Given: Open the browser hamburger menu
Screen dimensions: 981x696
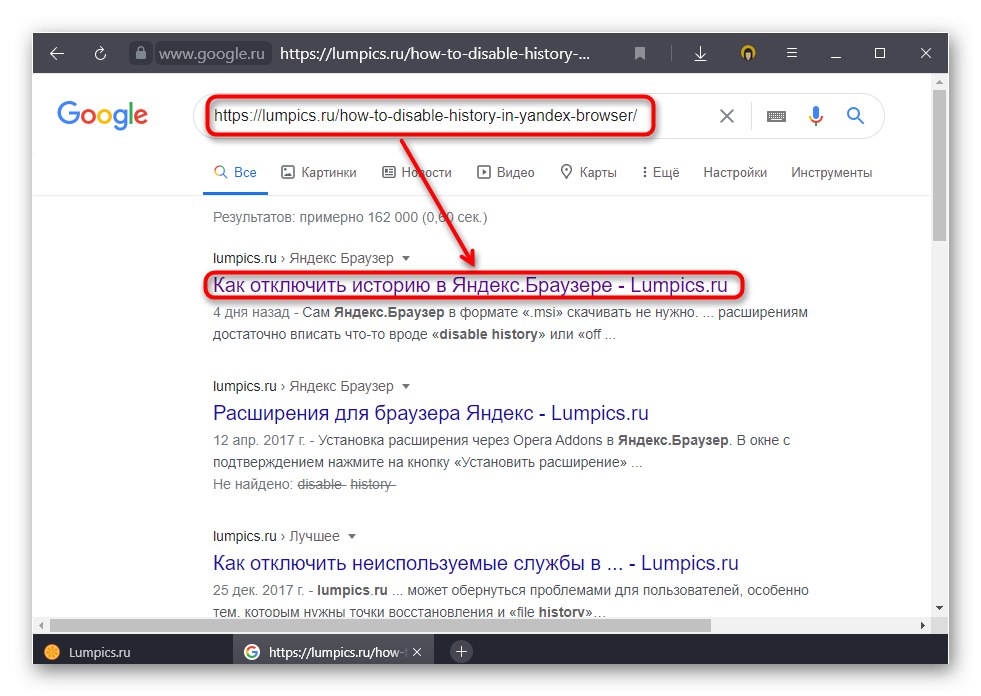Looking at the screenshot, I should pyautogui.click(x=791, y=53).
